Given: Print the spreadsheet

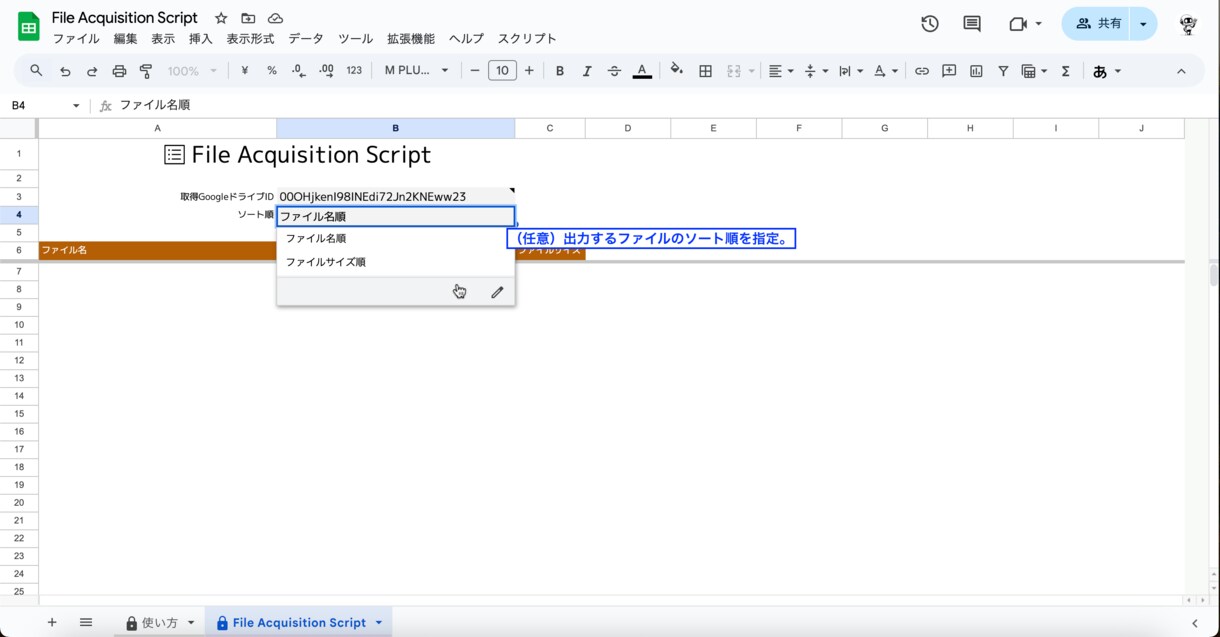Looking at the screenshot, I should point(119,71).
